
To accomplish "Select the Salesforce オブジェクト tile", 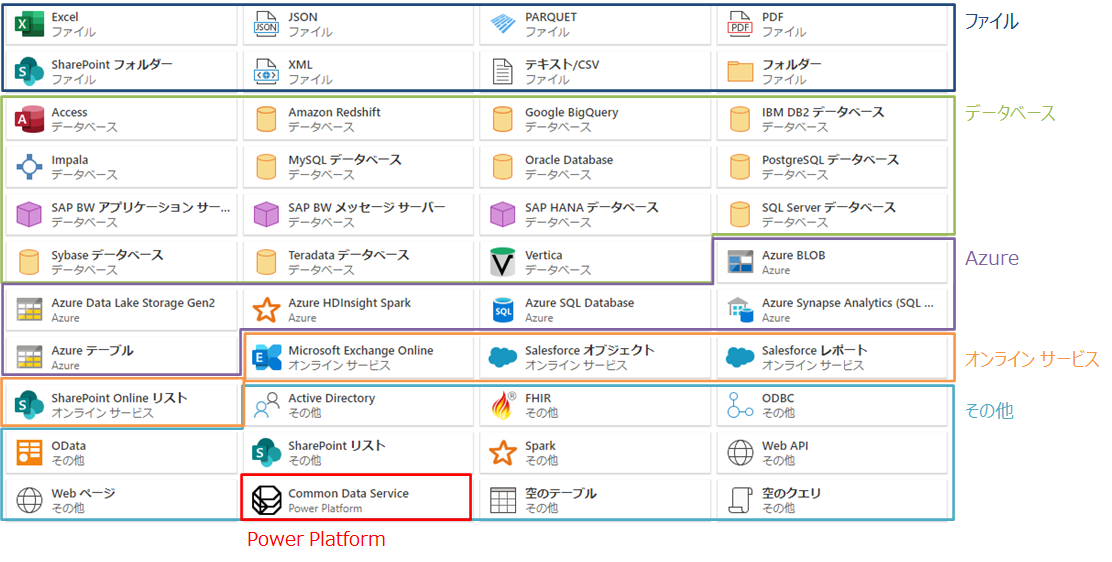I will tap(595, 357).
